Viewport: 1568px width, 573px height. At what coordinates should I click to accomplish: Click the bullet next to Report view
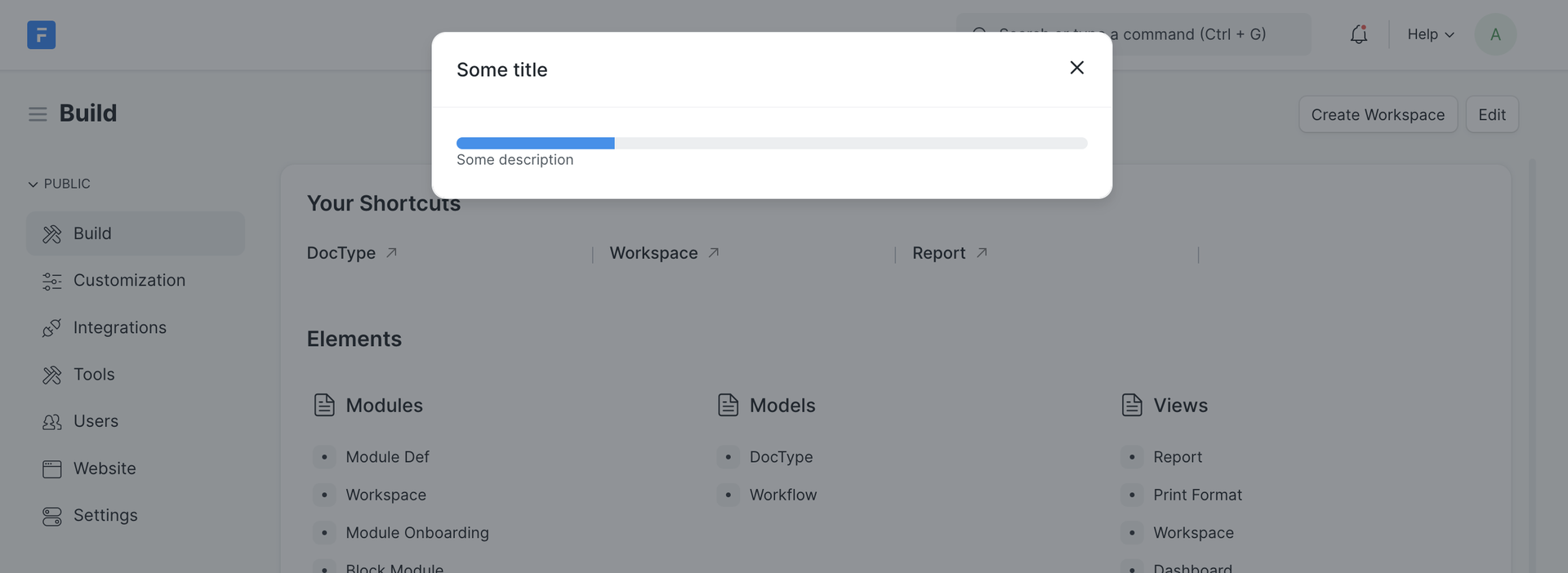coord(1132,457)
